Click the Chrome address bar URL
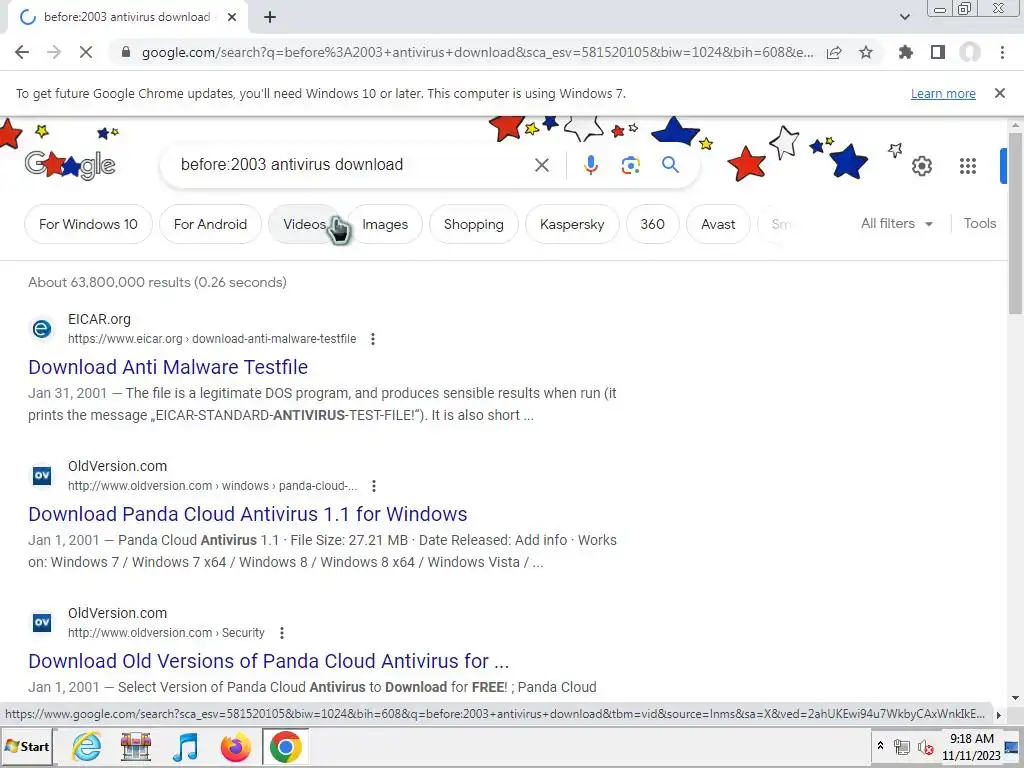 [477, 52]
